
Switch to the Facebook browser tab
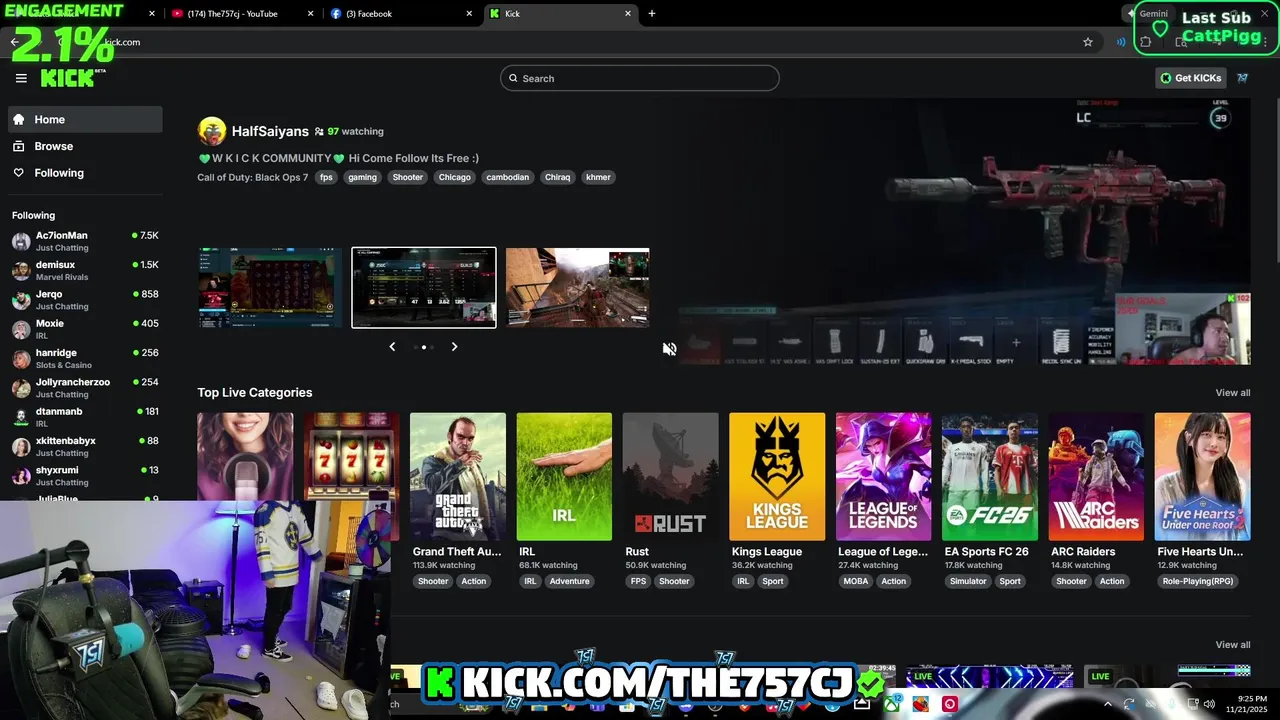click(x=400, y=14)
